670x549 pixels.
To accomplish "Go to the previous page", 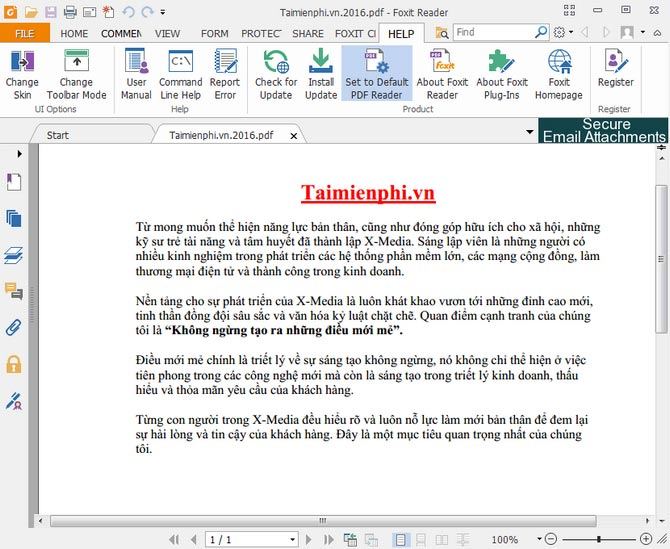I will pyautogui.click(x=194, y=540).
